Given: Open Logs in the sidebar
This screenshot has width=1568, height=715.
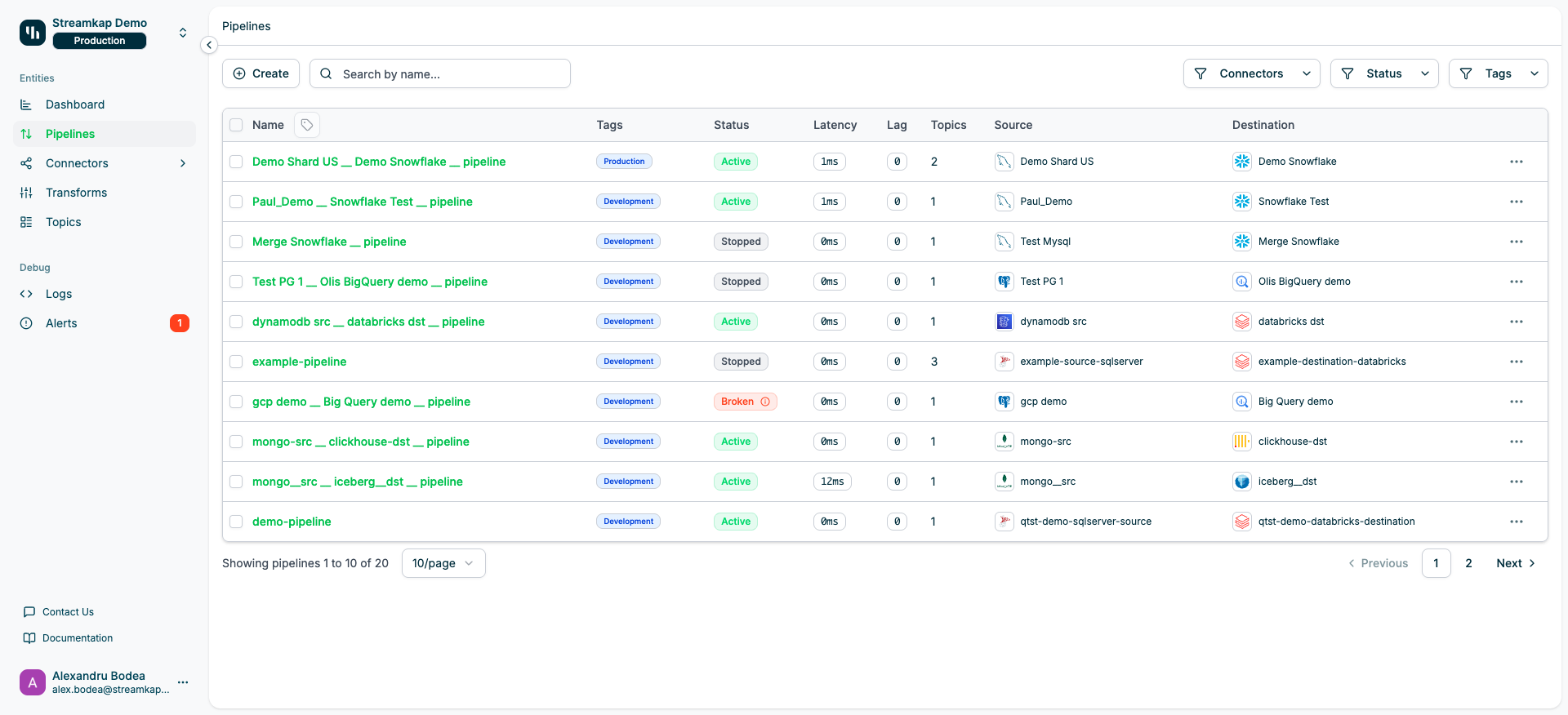Looking at the screenshot, I should coord(105,294).
